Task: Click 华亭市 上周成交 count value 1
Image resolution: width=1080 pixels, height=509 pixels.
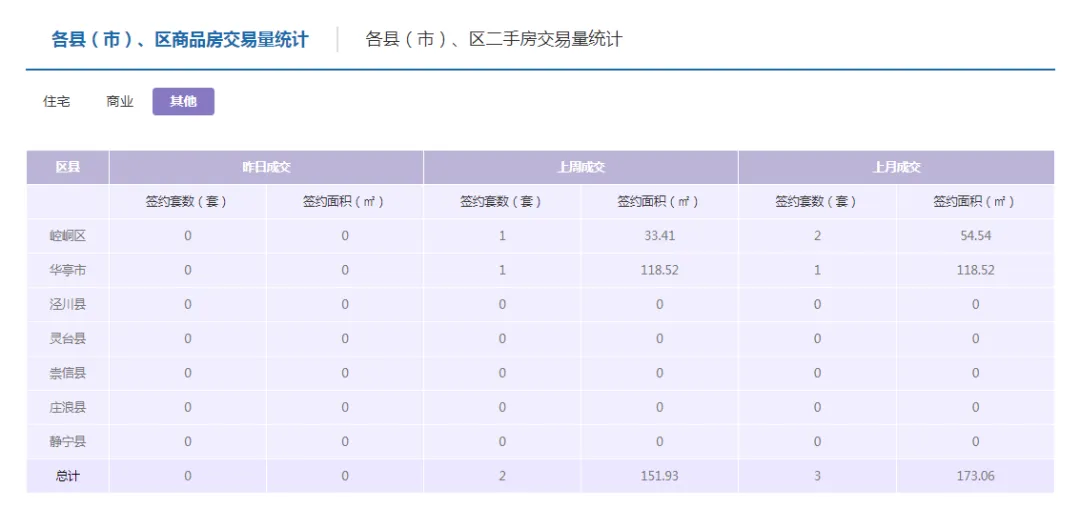Action: click(502, 271)
